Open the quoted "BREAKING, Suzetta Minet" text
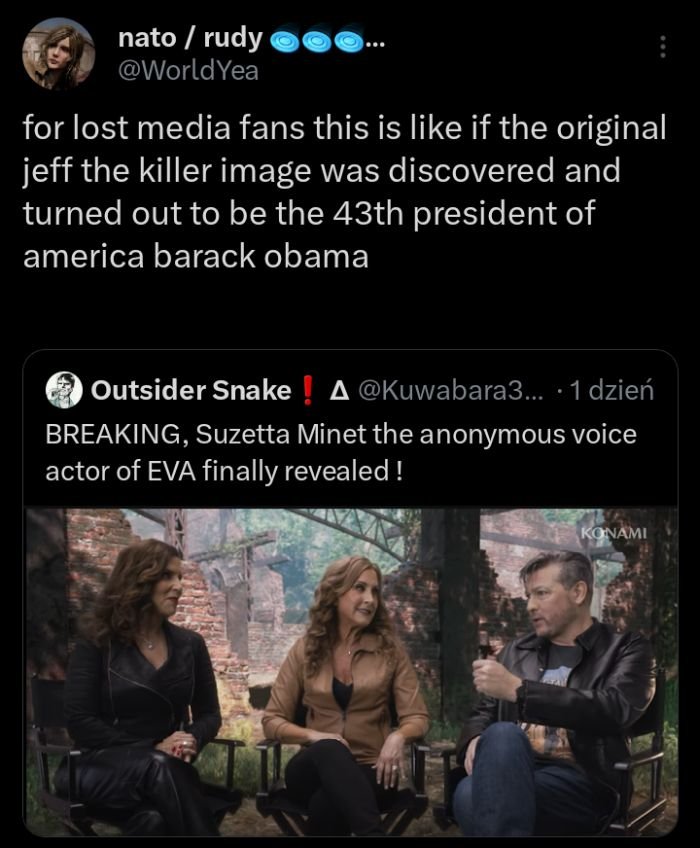700x848 pixels. 340,452
